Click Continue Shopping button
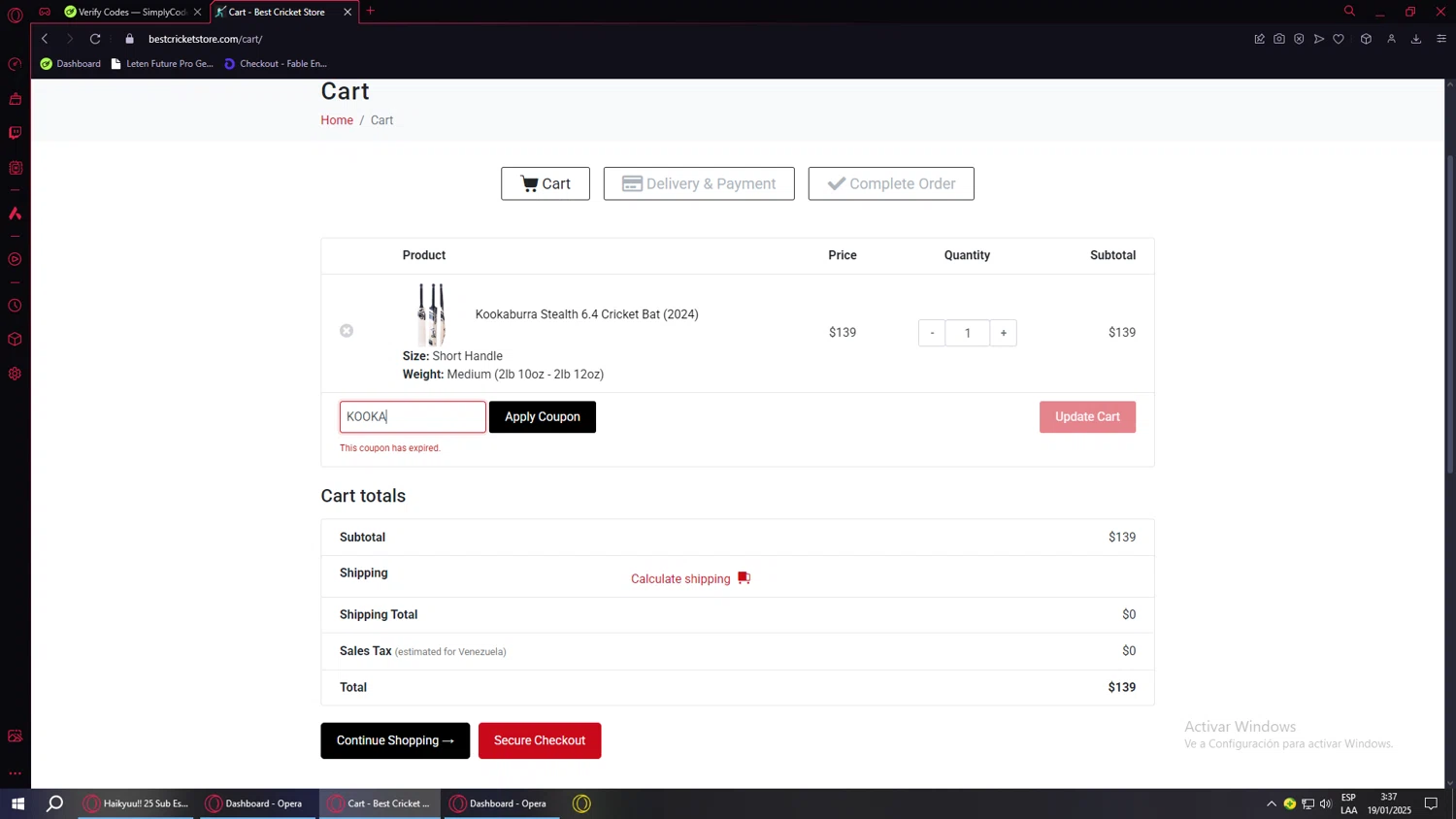The width and height of the screenshot is (1456, 819). pyautogui.click(x=395, y=740)
